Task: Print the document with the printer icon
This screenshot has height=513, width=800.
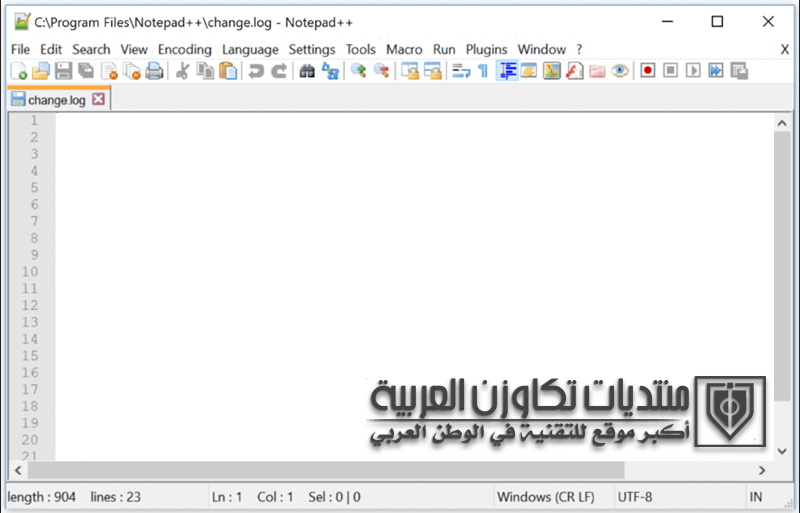Action: 154,71
